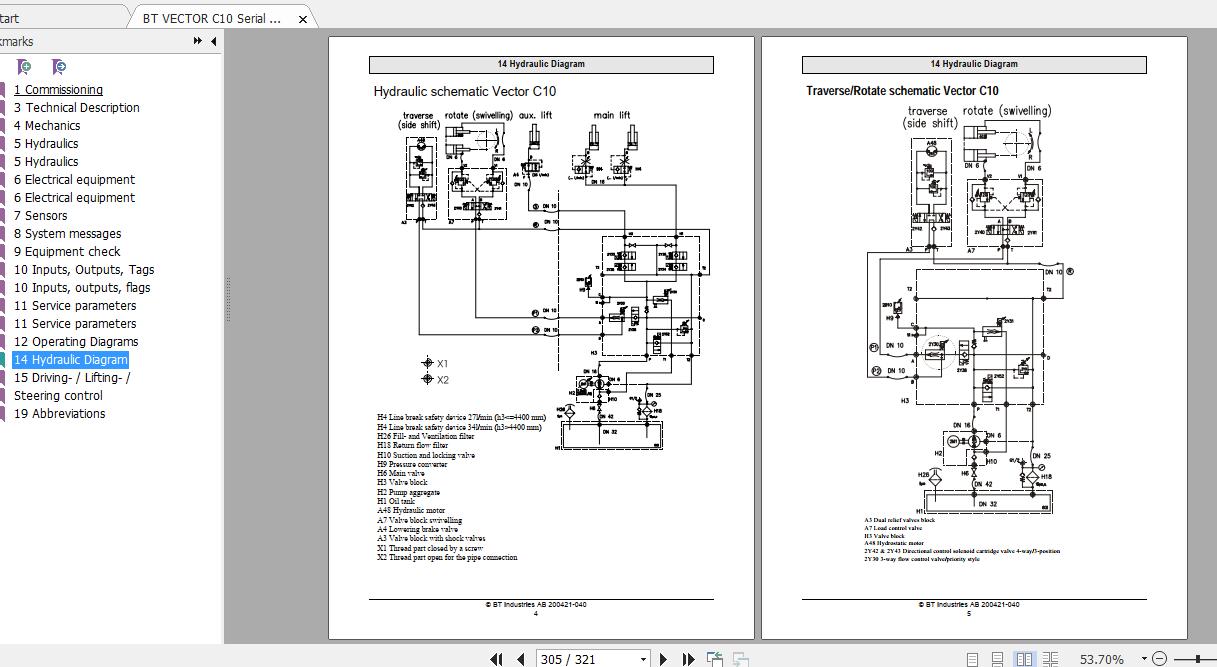Click the left page 14 Hydraulic Diagram header
The image size is (1217, 667).
(x=541, y=64)
